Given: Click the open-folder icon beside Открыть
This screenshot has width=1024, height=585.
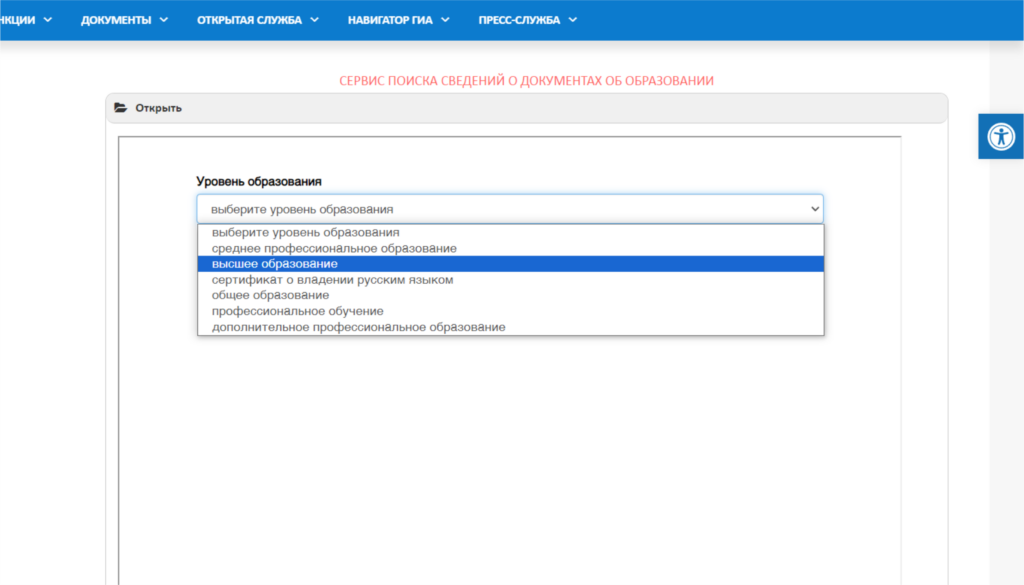Looking at the screenshot, I should [x=121, y=108].
